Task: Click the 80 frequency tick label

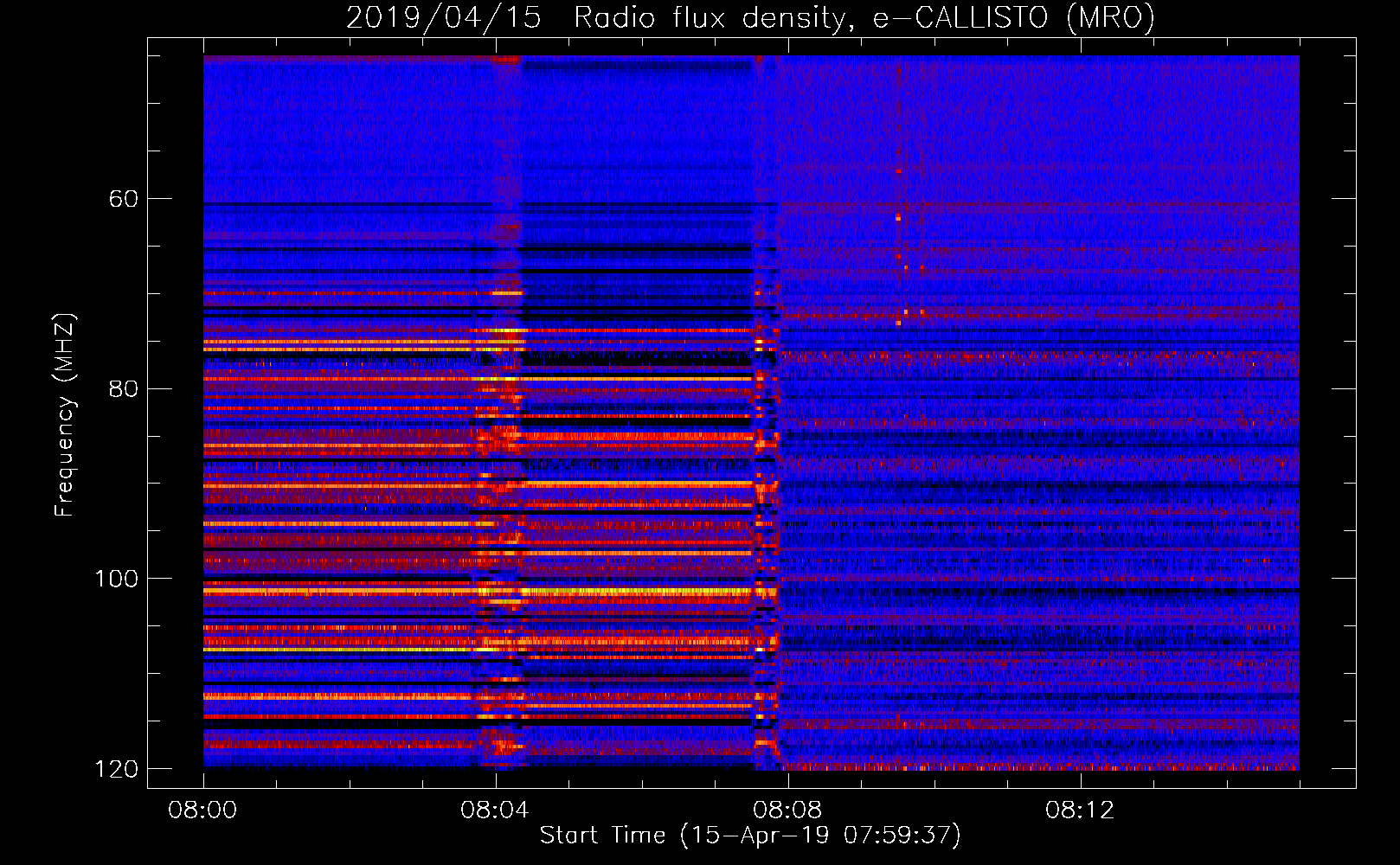Action: point(124,388)
